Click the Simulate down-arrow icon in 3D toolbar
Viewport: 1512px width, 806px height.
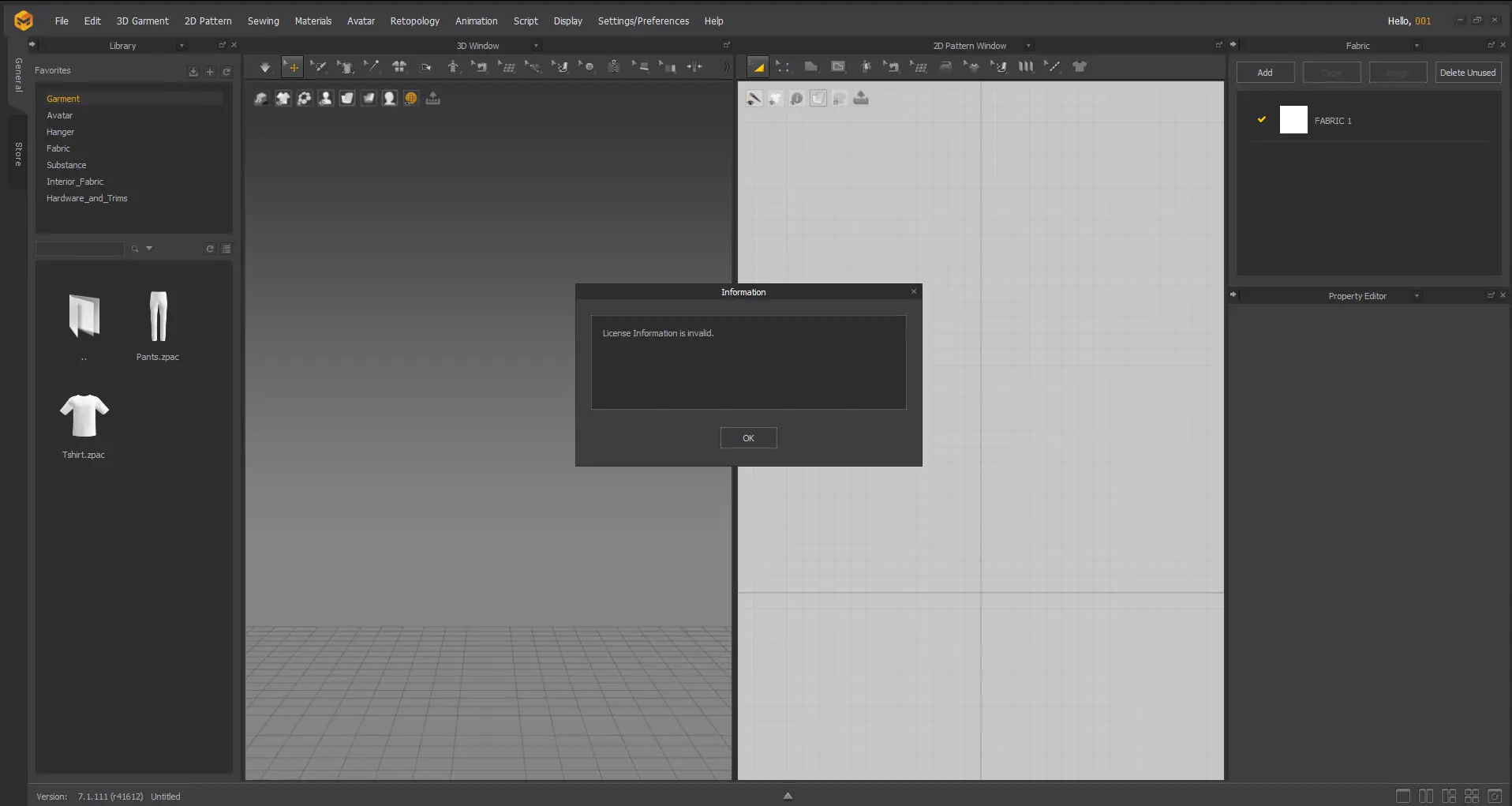[265, 68]
